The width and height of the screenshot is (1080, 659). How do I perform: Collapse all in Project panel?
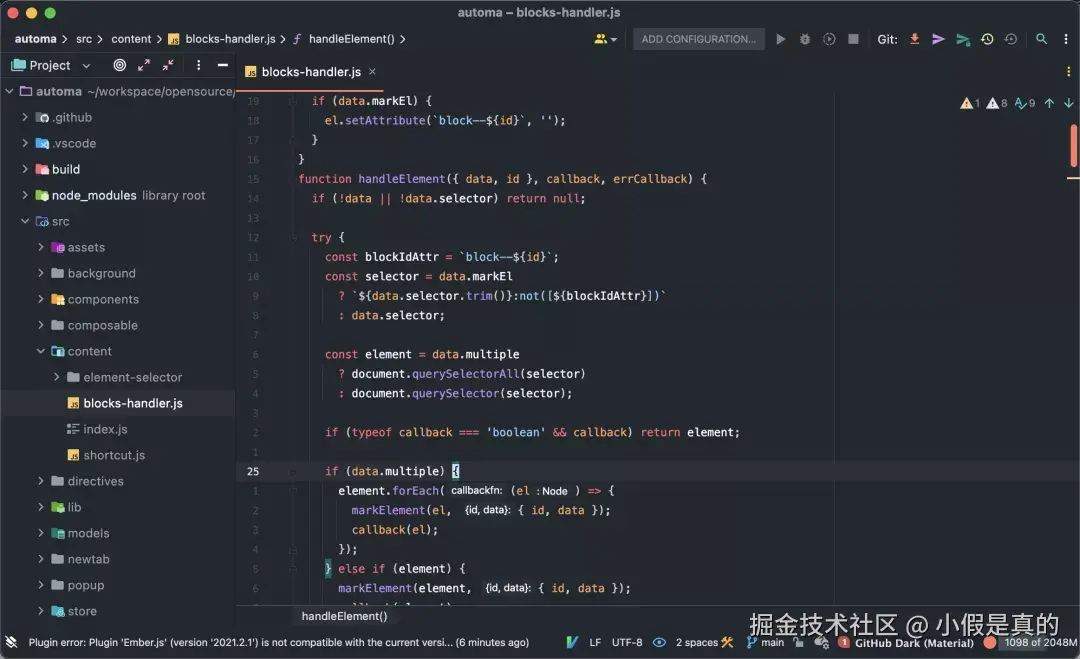coord(168,65)
